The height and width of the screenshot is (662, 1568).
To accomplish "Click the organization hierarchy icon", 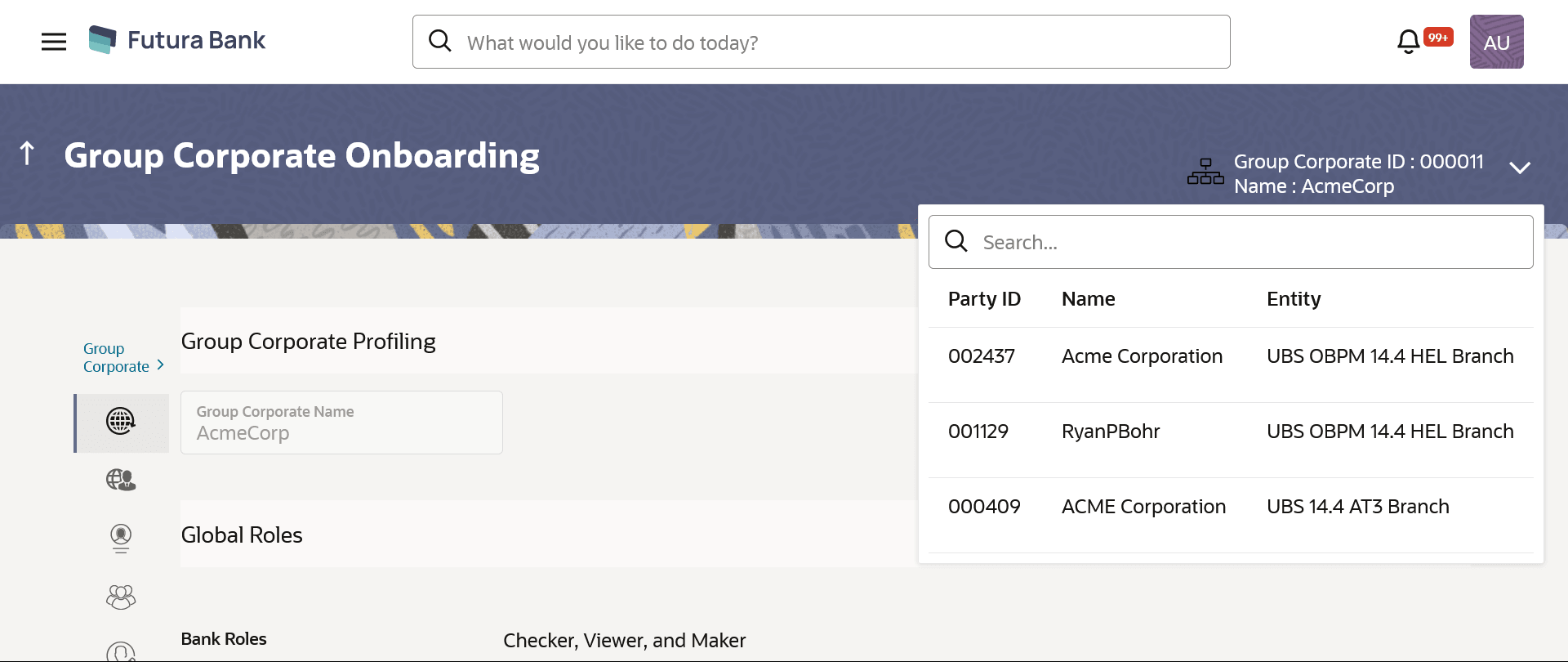I will click(x=1205, y=172).
